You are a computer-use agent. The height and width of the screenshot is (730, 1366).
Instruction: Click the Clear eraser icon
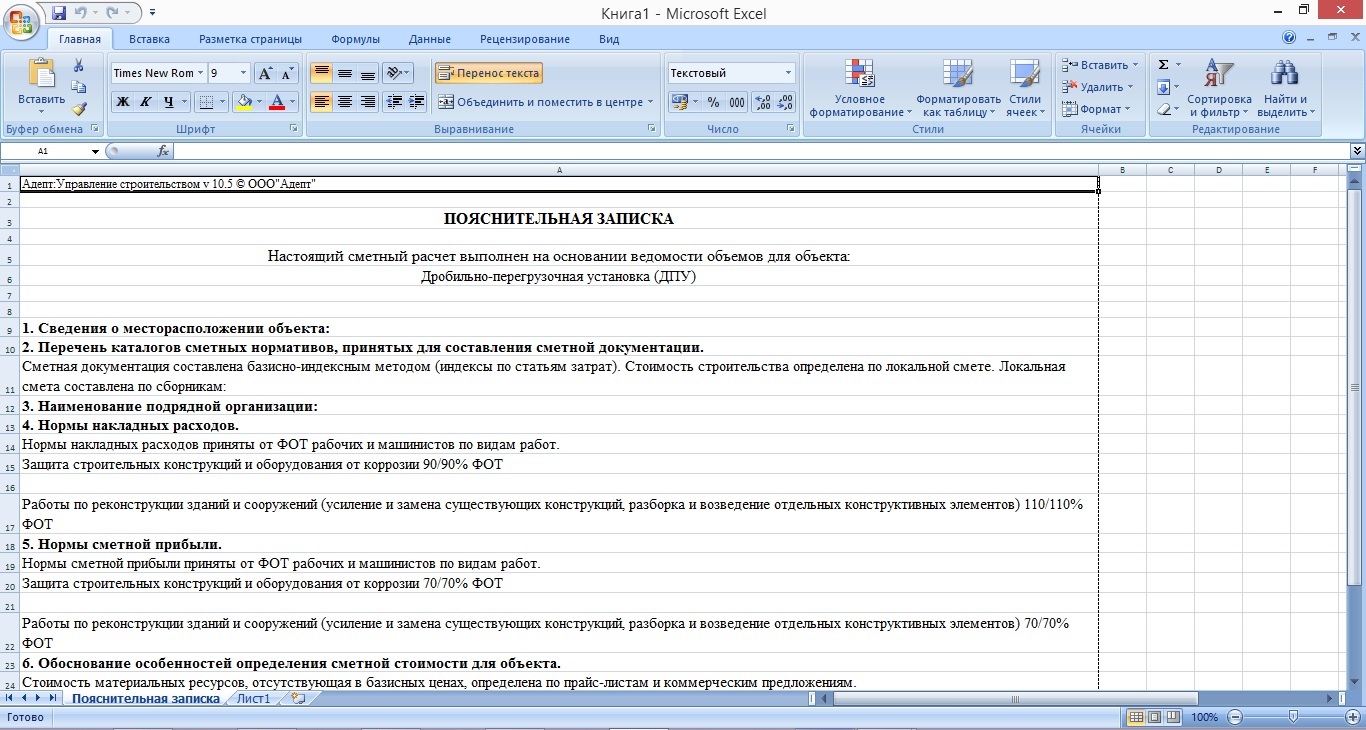(x=1163, y=109)
